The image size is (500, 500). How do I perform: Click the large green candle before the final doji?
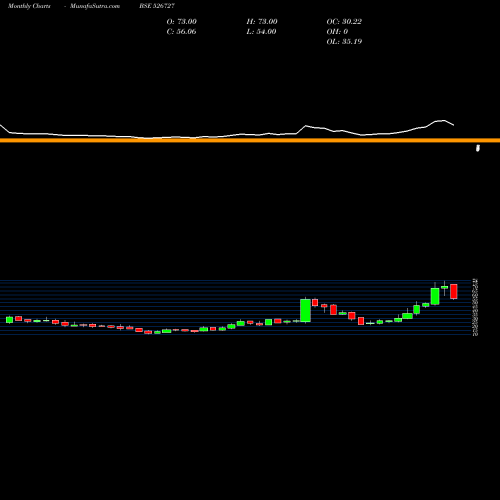coord(435,296)
